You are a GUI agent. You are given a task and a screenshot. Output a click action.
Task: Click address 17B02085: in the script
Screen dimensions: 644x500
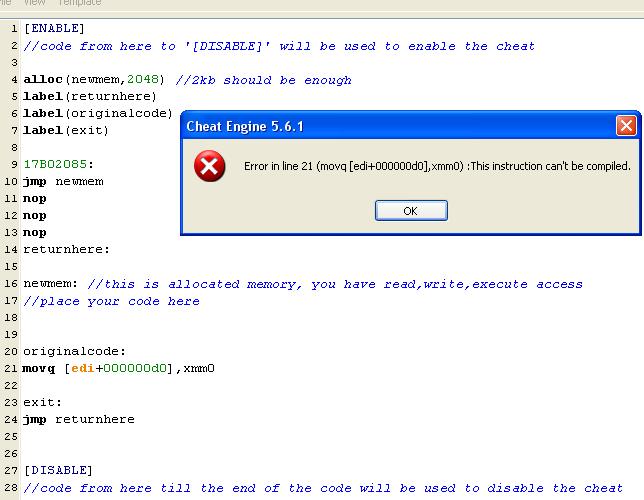point(58,164)
